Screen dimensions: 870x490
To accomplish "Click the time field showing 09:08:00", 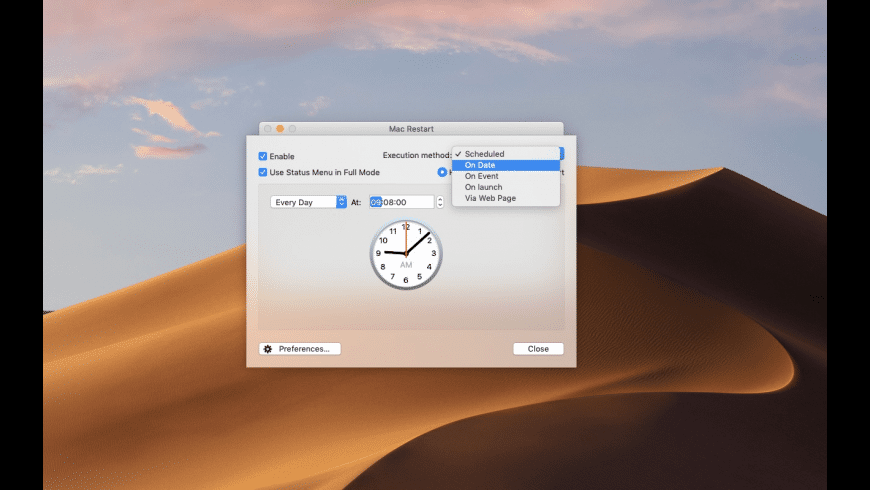I will (402, 202).
